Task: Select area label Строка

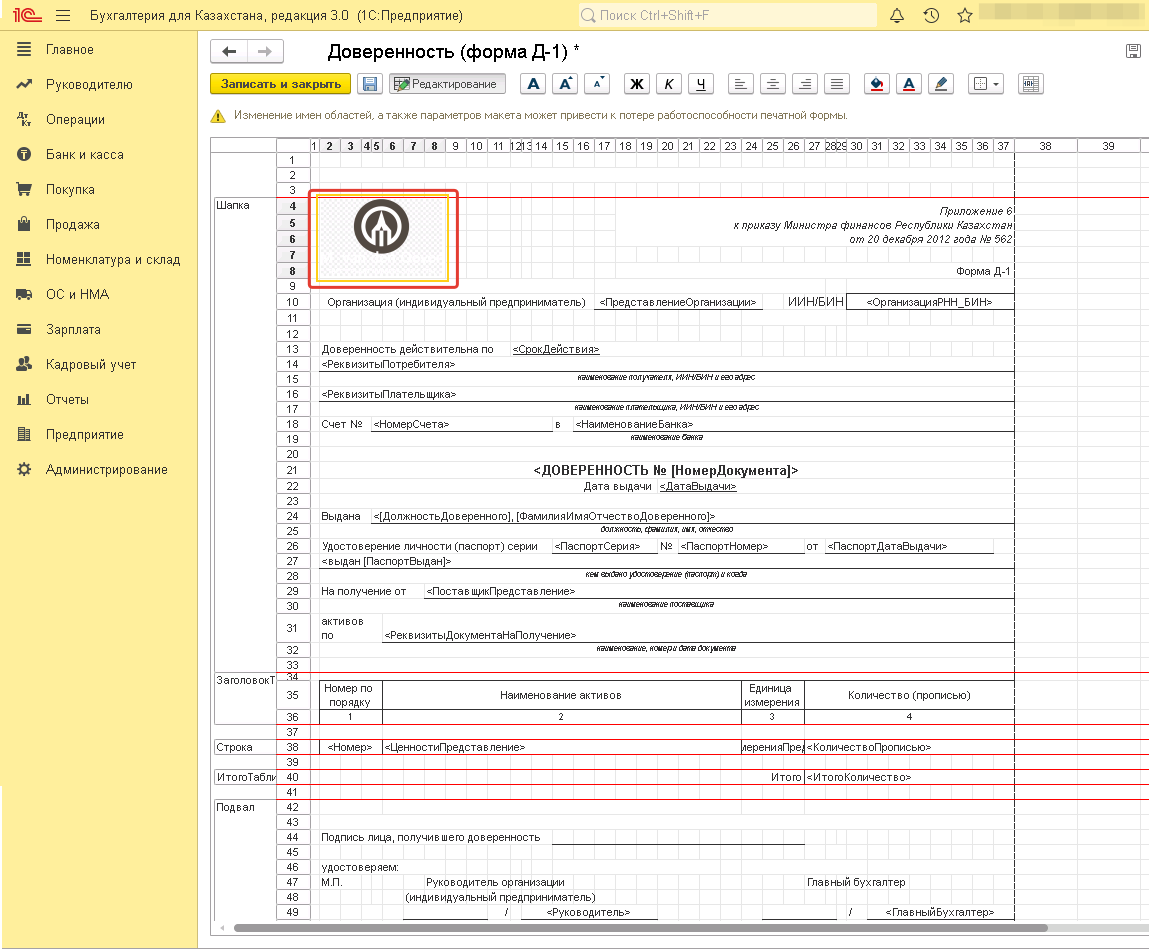Action: click(x=234, y=747)
